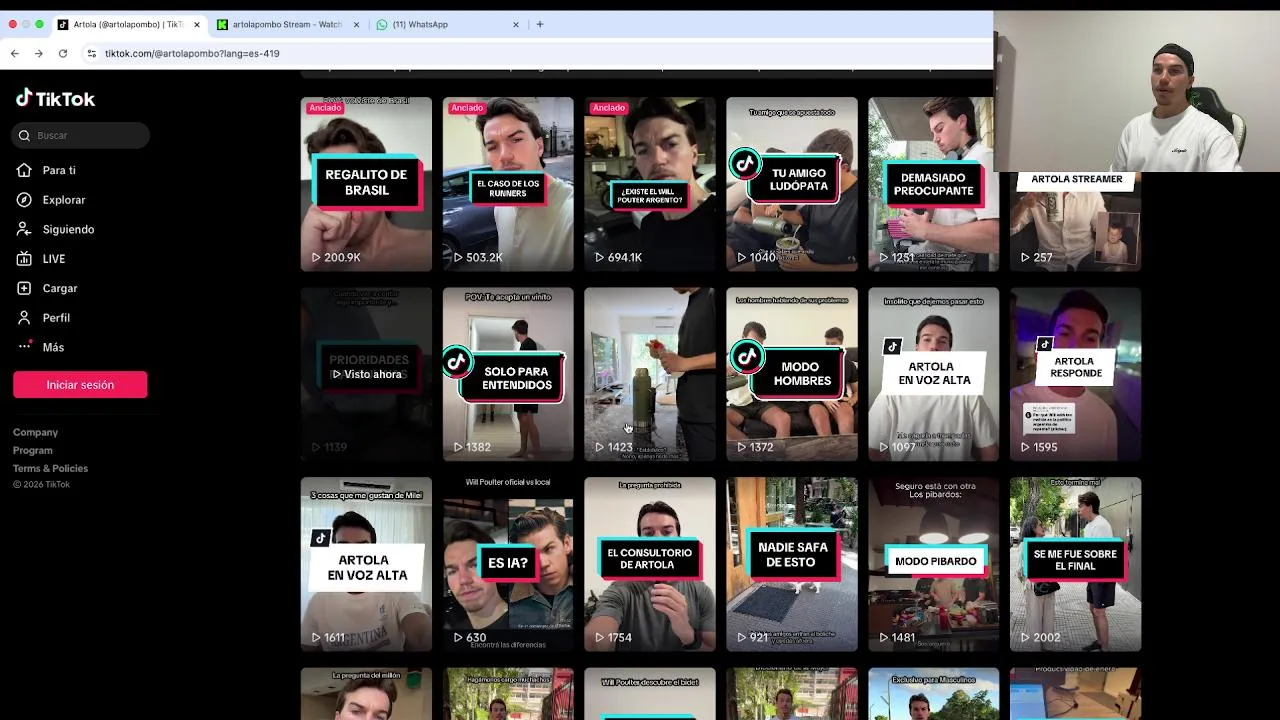Screen dimensions: 1280x720
Task: Open the Es IA? video
Action: [508, 564]
